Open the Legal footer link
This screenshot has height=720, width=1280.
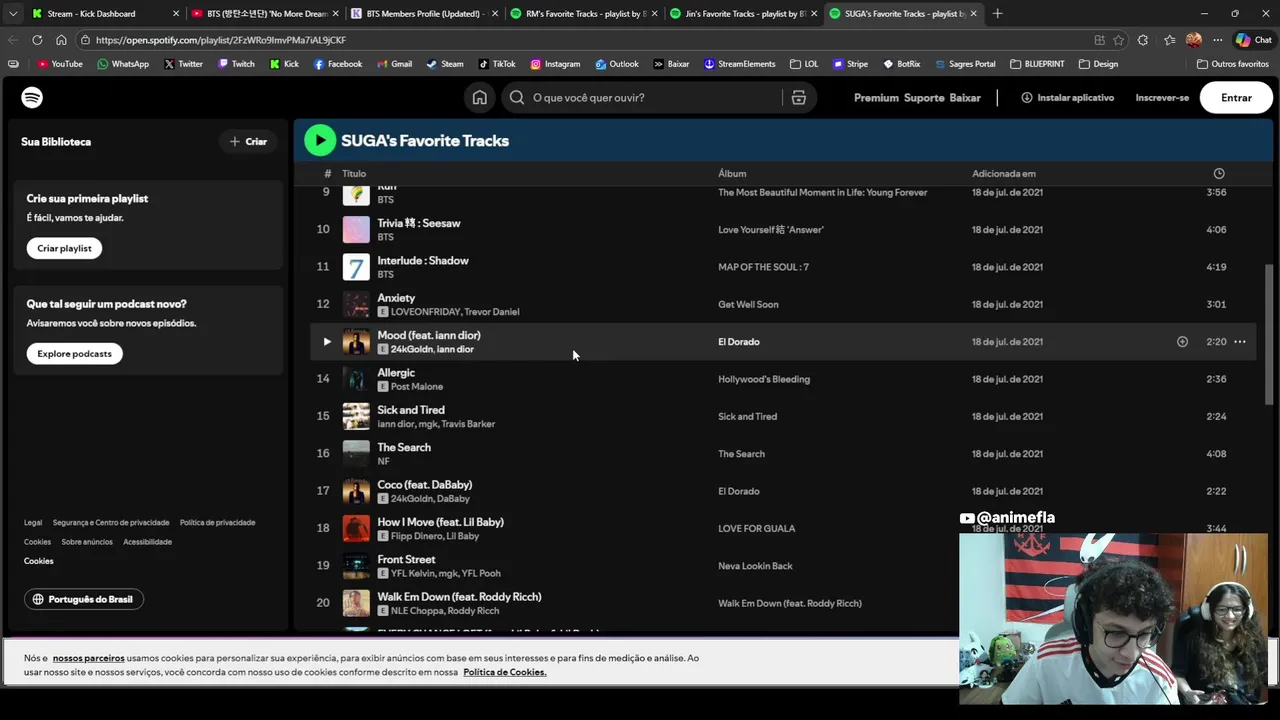33,522
